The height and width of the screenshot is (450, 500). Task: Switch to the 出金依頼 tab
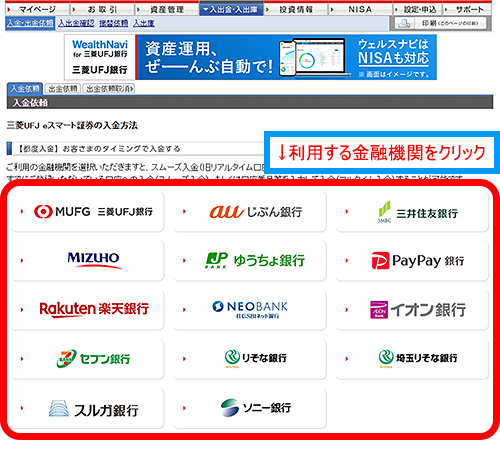63,89
